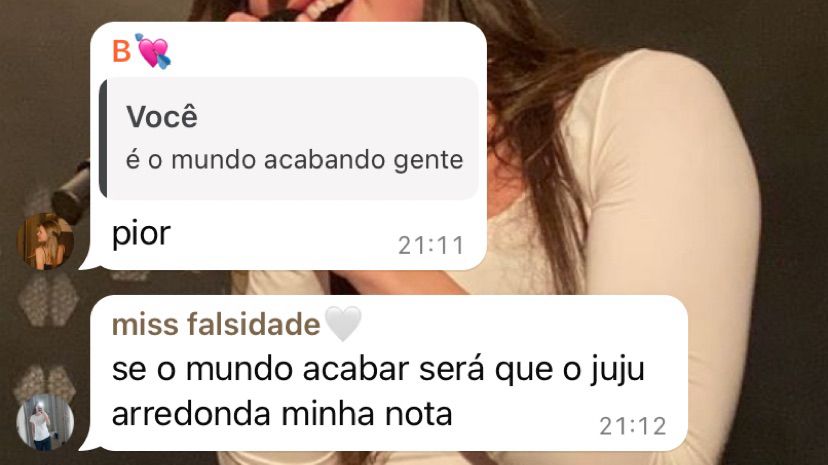Image resolution: width=828 pixels, height=465 pixels.
Task: Open sender B's profile picture avatar
Action: click(45, 241)
